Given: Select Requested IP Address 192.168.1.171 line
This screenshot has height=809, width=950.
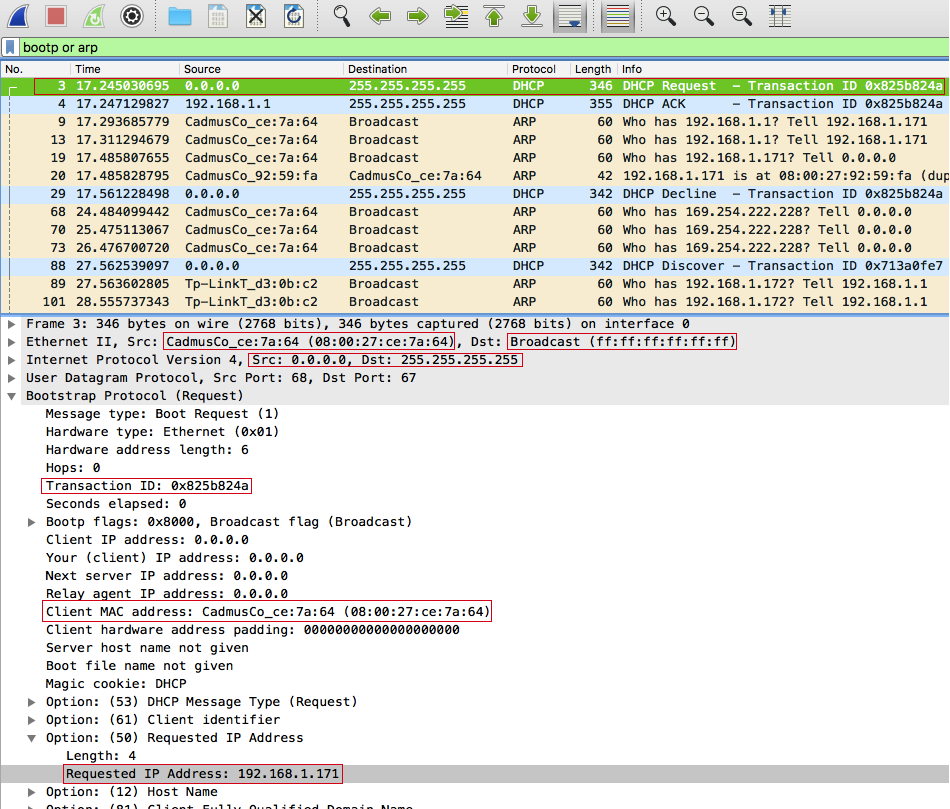Looking at the screenshot, I should pyautogui.click(x=202, y=774).
